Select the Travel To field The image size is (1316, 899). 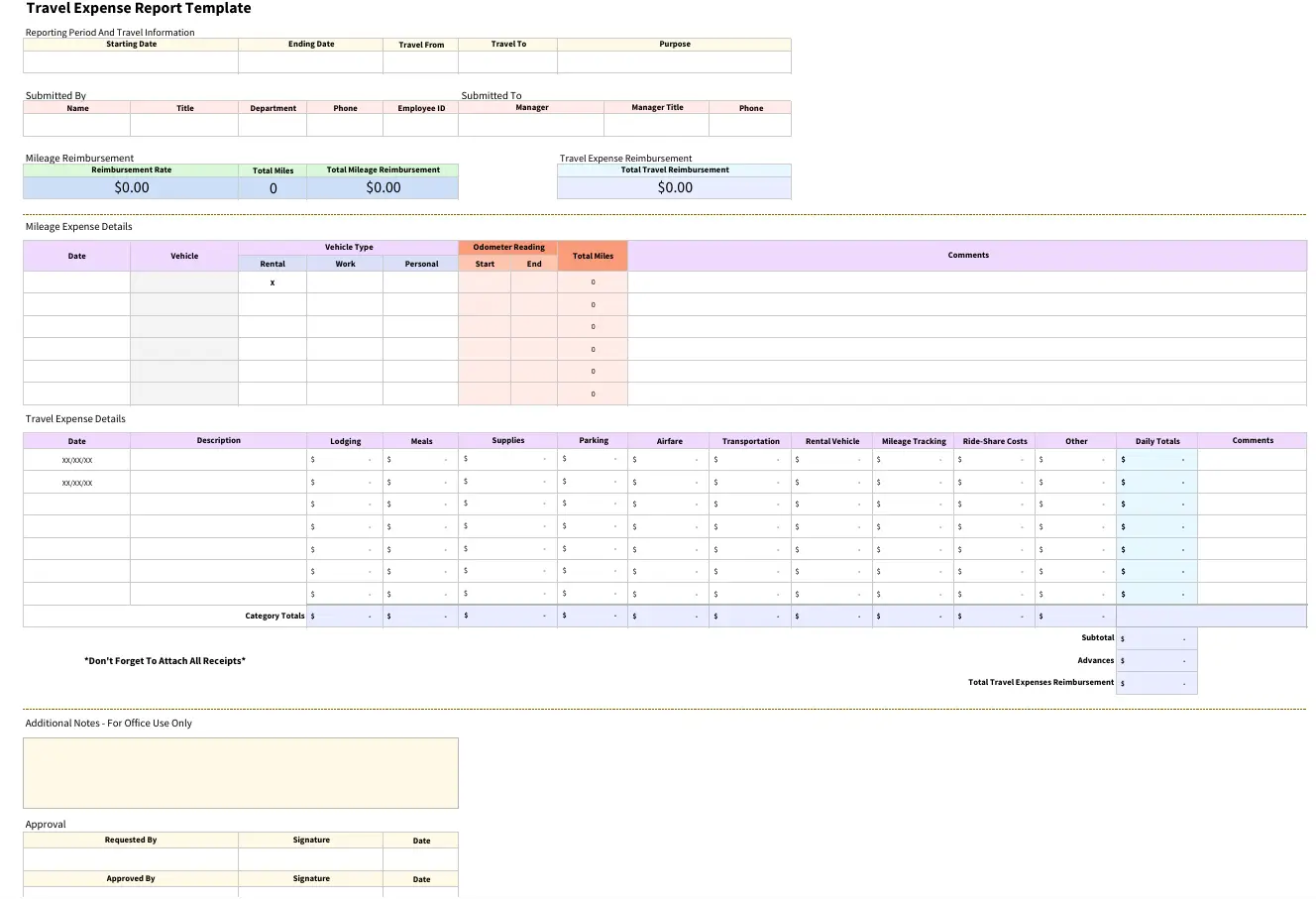(x=506, y=61)
